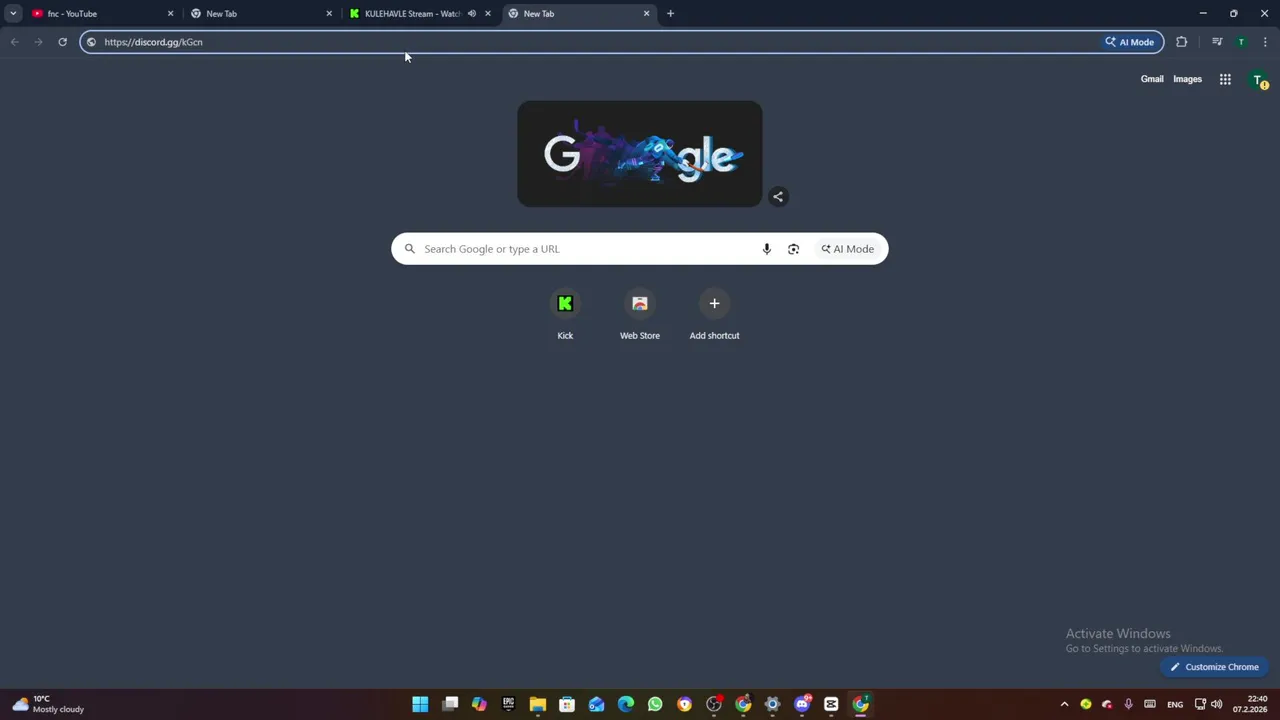Open a new tab with plus button
The height and width of the screenshot is (720, 1280).
670,14
